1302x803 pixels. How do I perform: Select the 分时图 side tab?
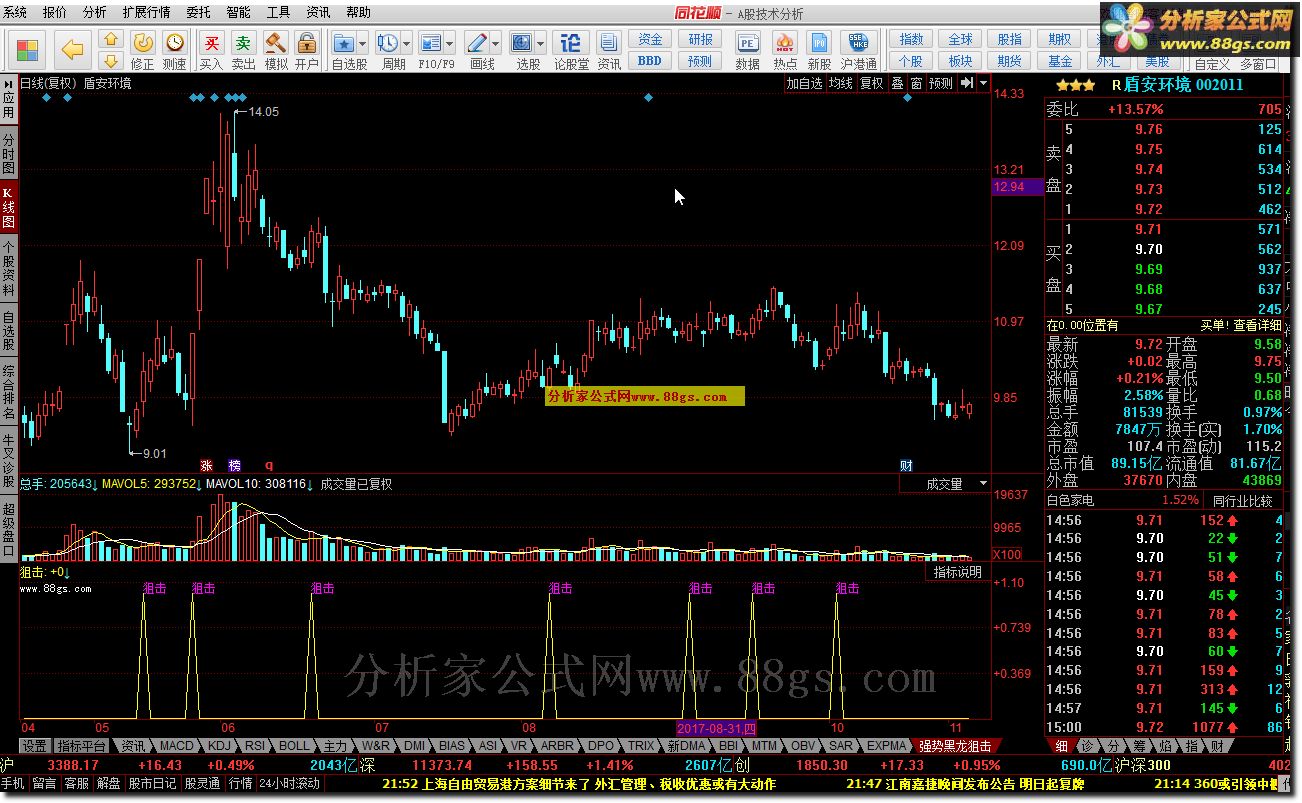(x=8, y=152)
